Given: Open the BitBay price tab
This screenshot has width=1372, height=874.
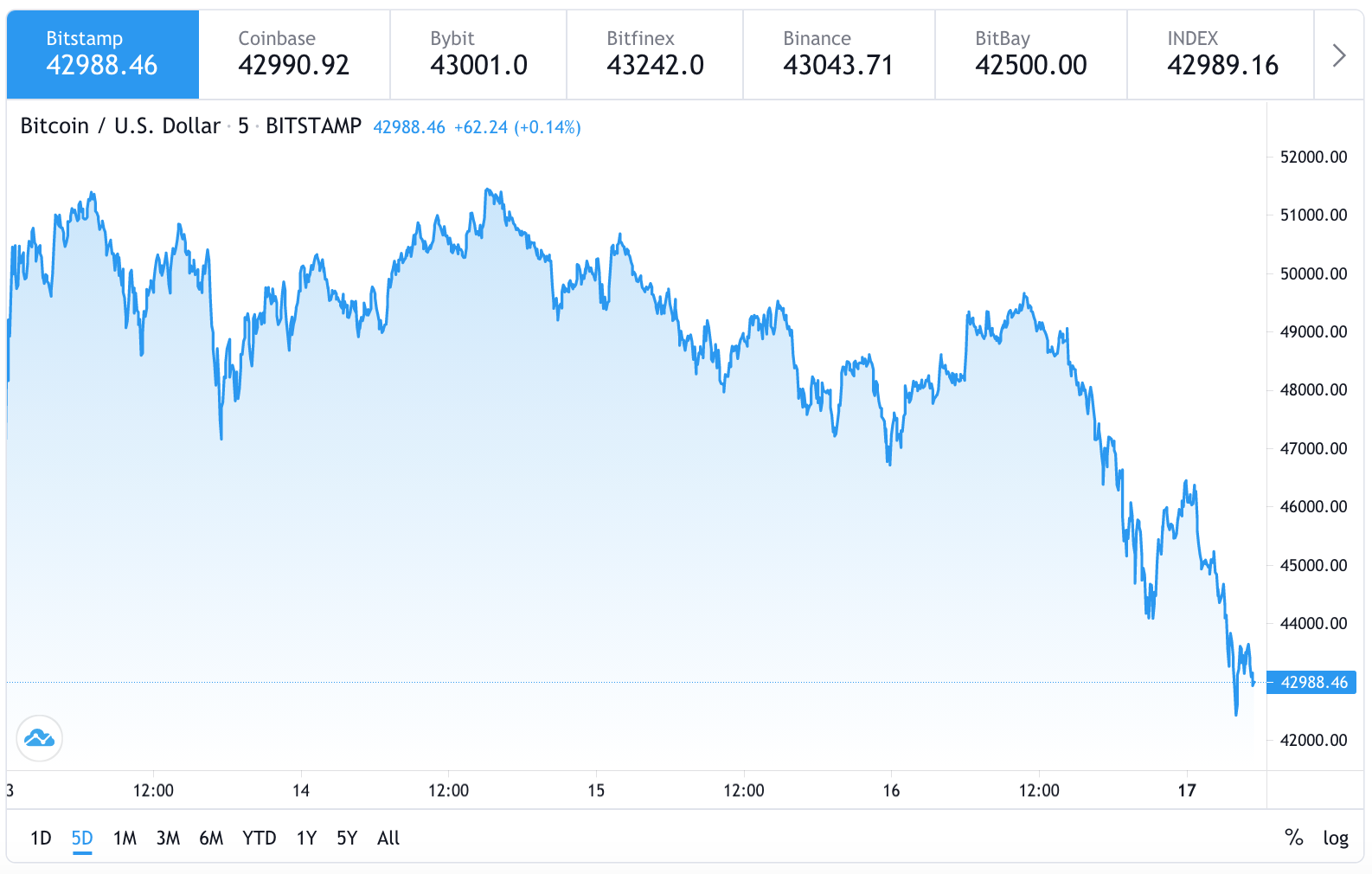Looking at the screenshot, I should (1030, 54).
